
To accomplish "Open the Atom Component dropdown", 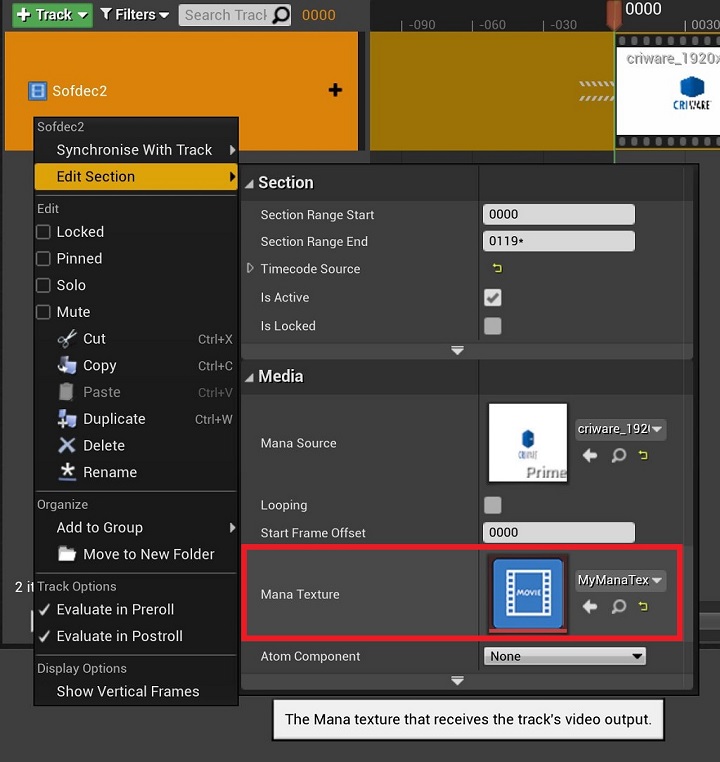I will point(565,656).
